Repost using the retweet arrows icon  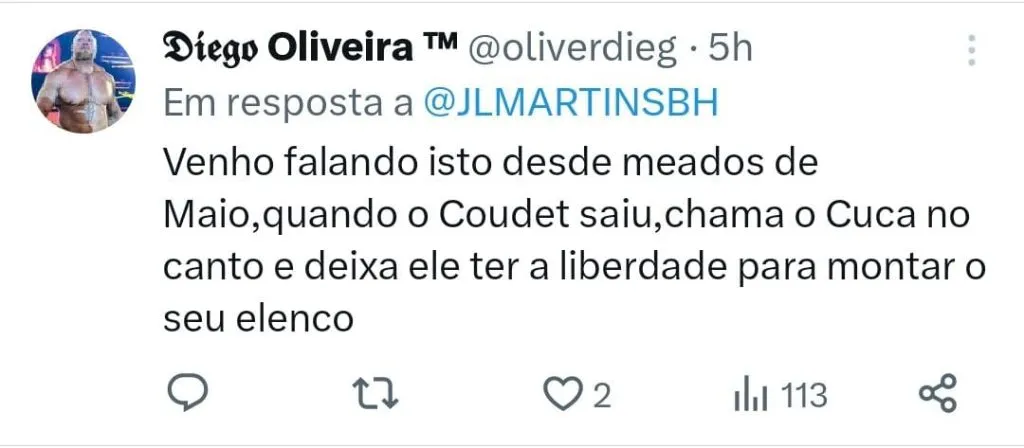376,394
